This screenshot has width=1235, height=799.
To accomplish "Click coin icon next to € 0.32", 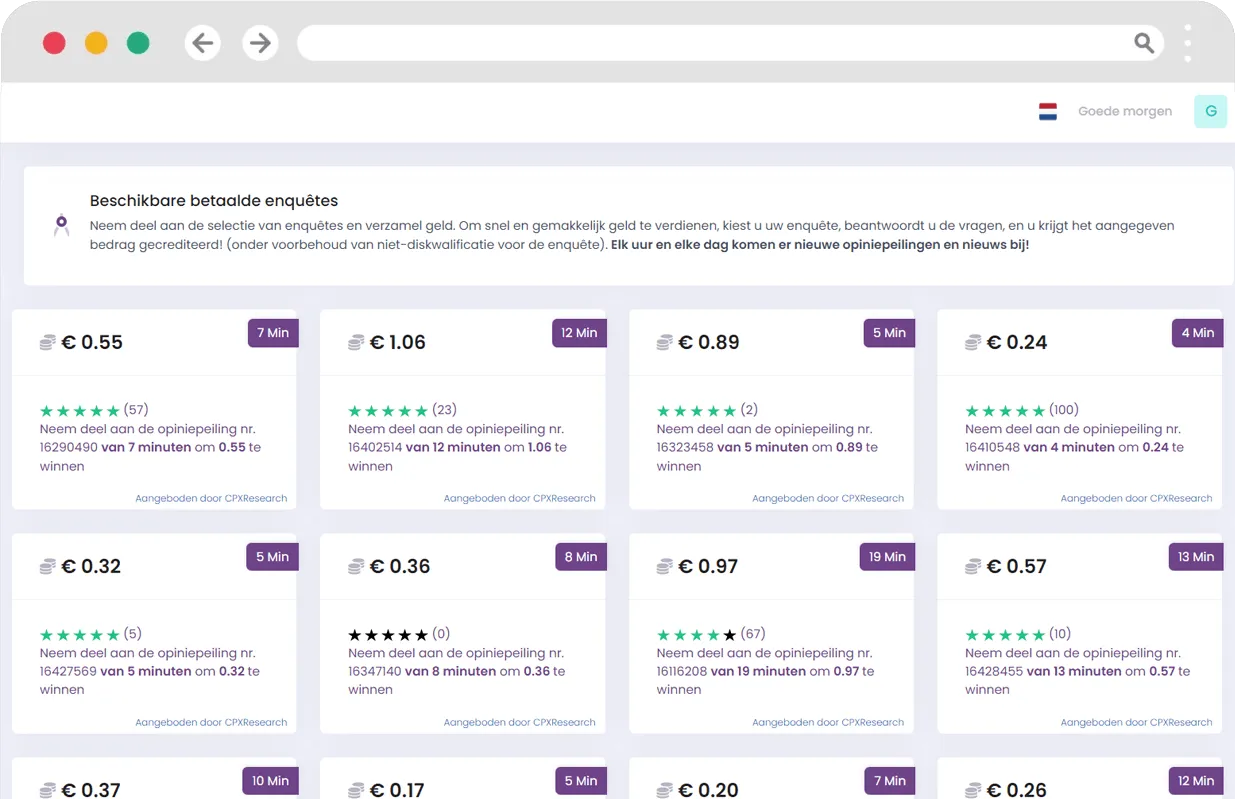I will pos(47,567).
